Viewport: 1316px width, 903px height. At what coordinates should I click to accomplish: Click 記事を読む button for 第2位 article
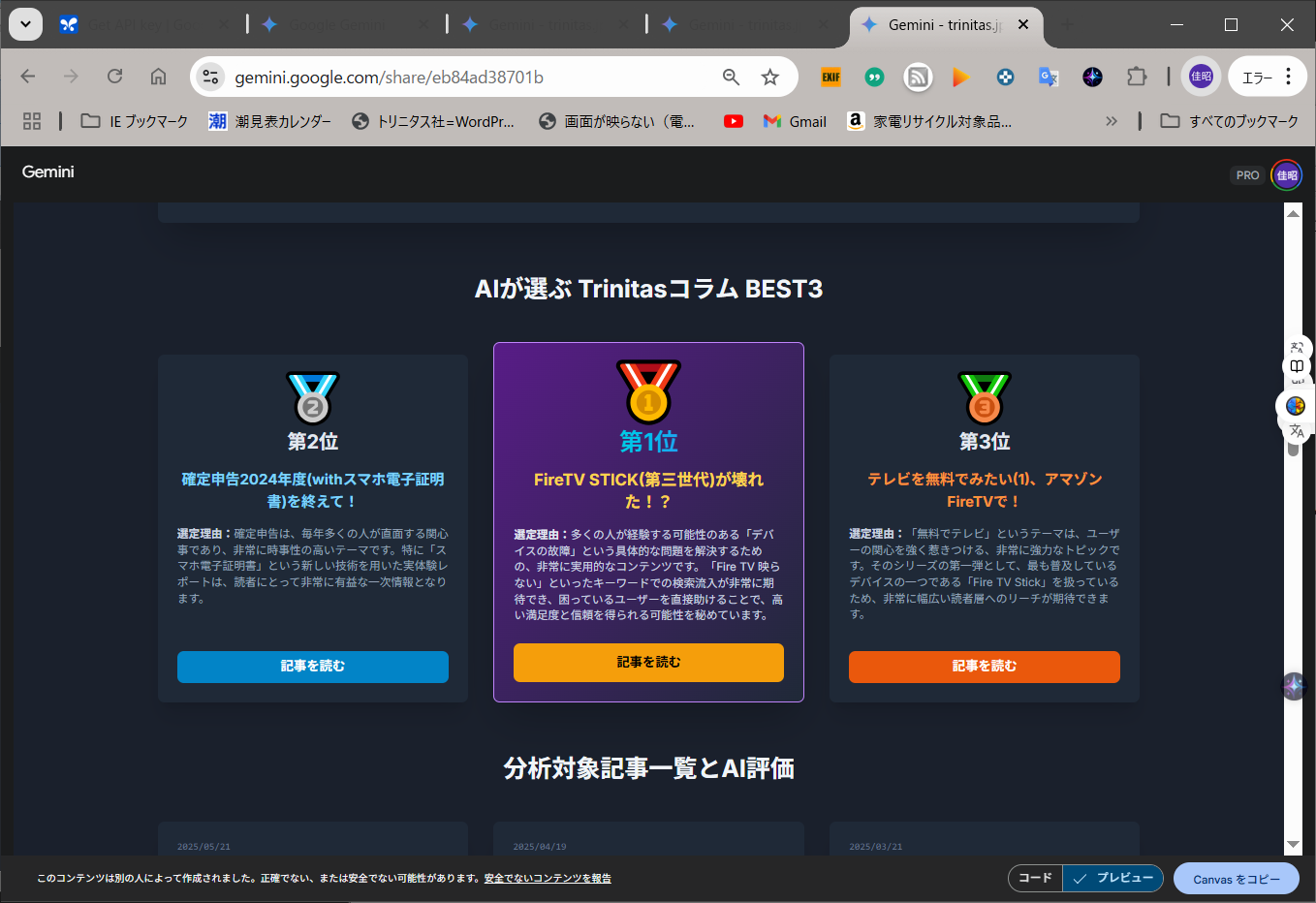[312, 667]
